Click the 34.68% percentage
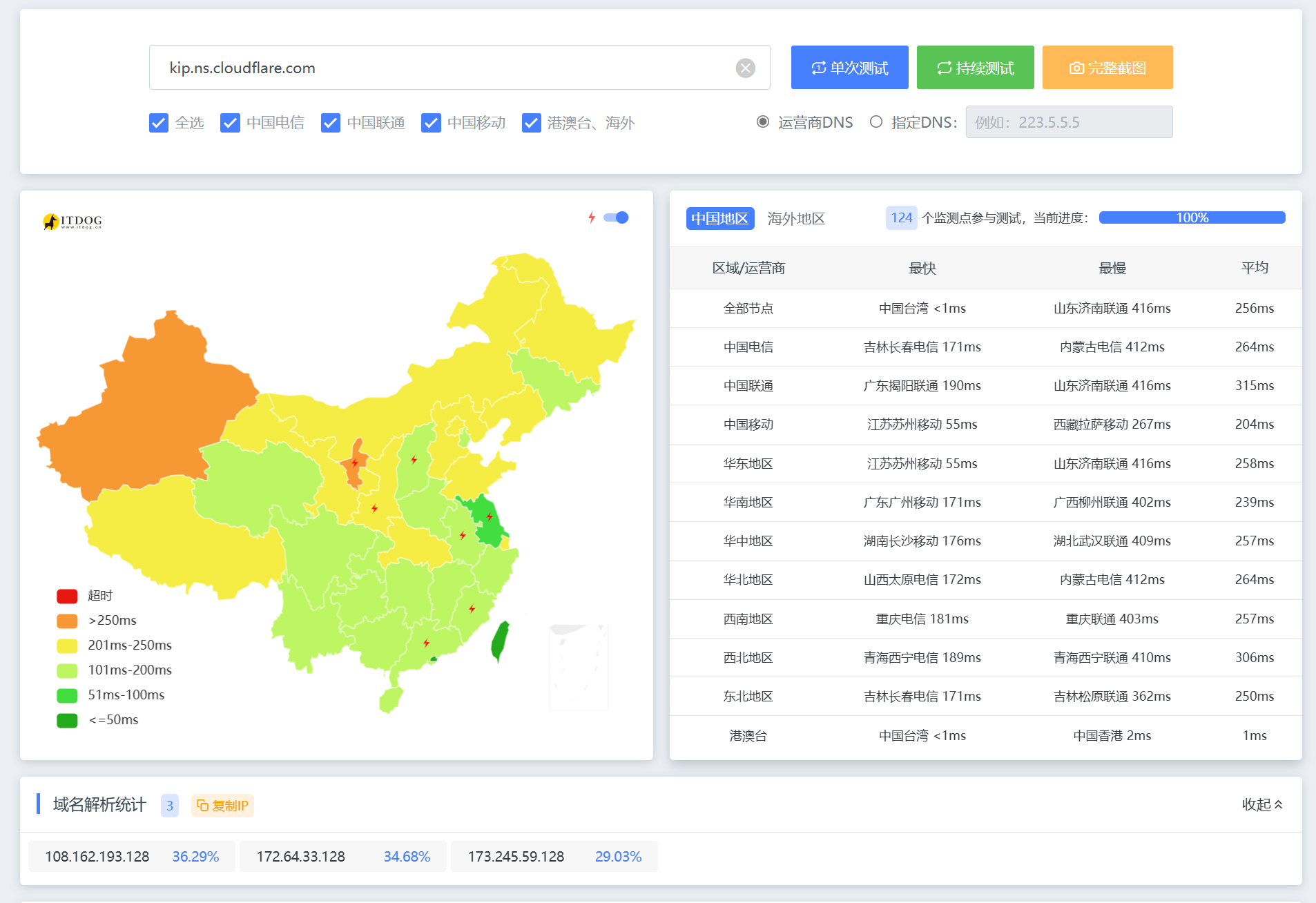 [407, 857]
